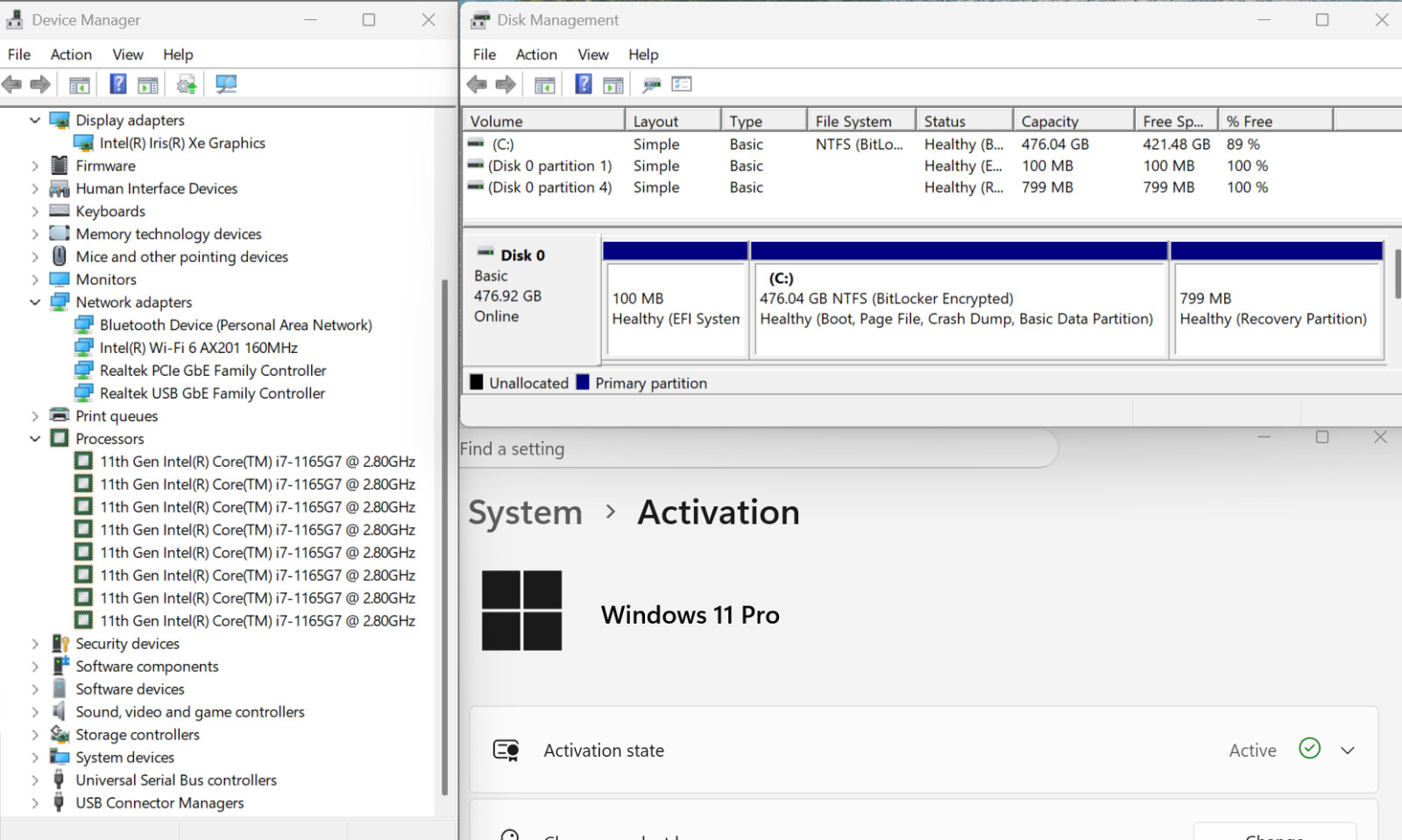Click Device Manager vertical scrollbar
Screen dimensions: 1402x840
pos(444,537)
